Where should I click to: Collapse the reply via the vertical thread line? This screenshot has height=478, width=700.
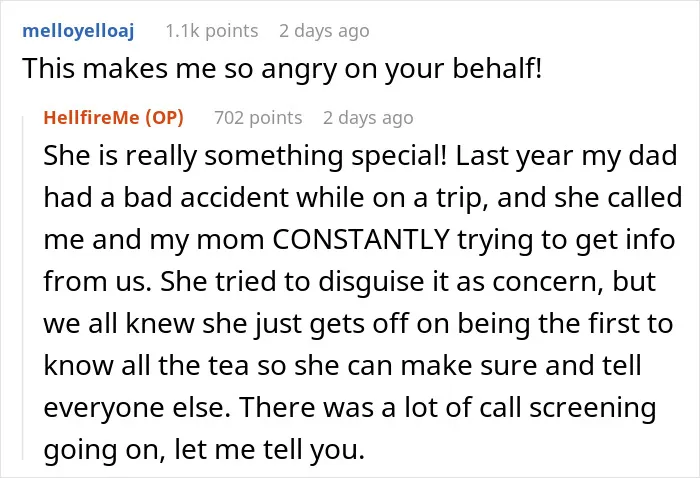23,288
